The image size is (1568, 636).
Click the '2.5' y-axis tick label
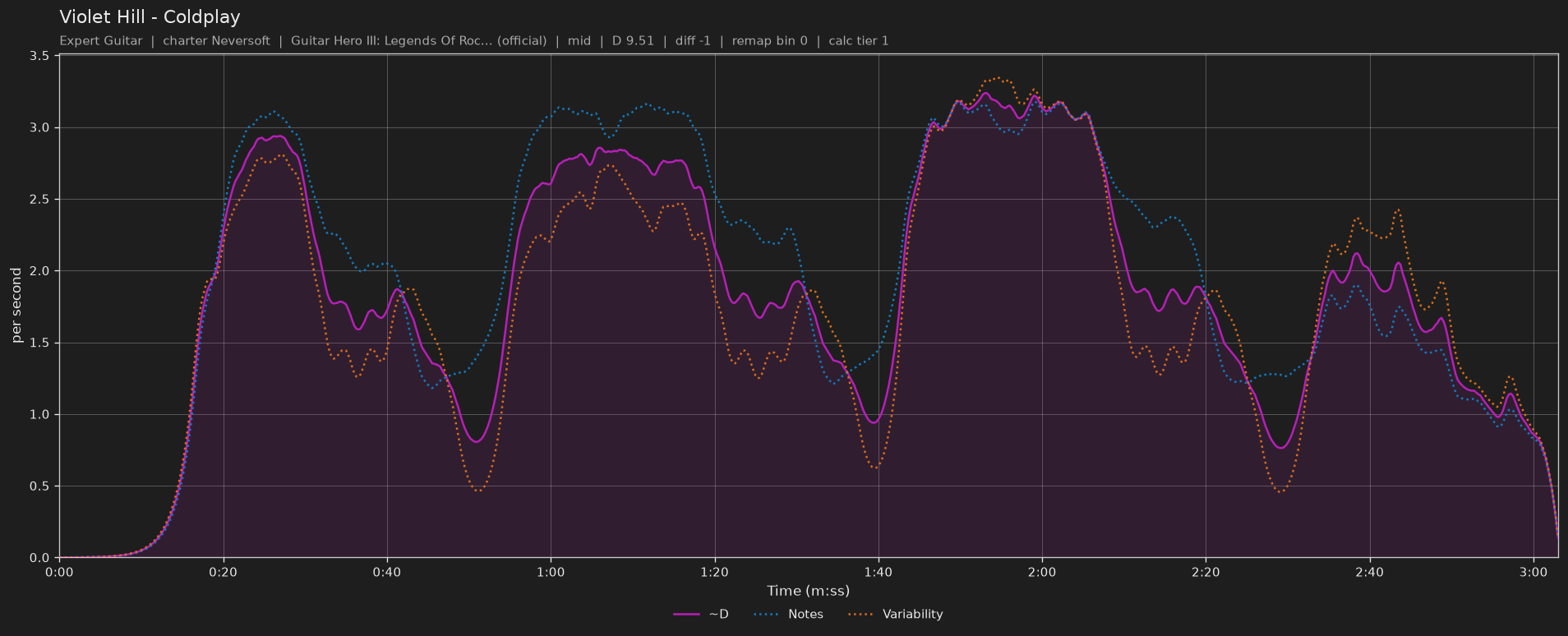[39, 200]
